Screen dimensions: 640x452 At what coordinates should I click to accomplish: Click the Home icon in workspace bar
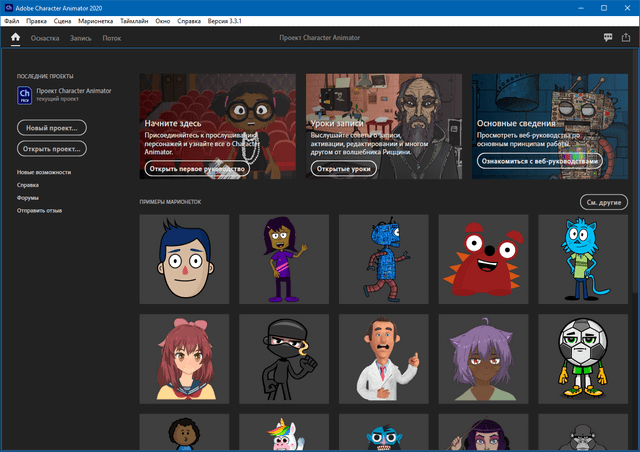(x=15, y=38)
